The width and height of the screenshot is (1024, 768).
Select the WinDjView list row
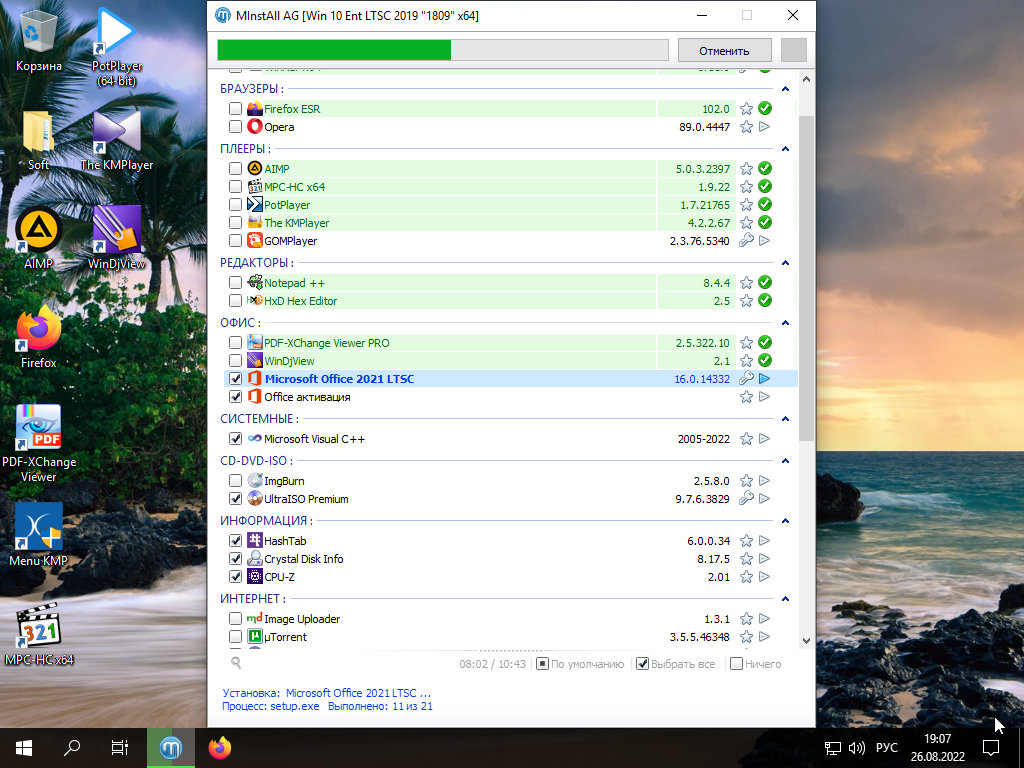(511, 361)
